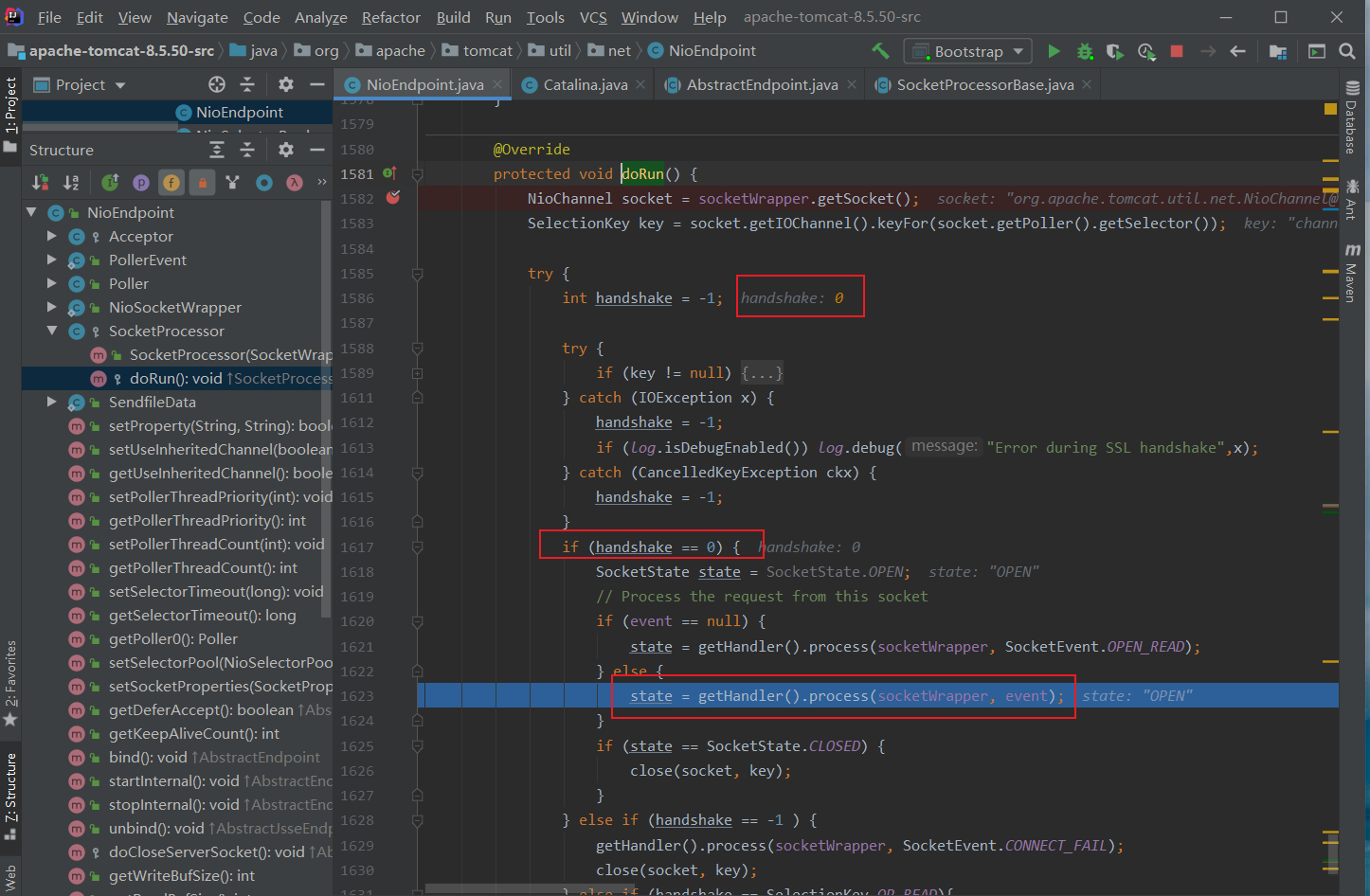This screenshot has width=1370, height=896.
Task: Run the Bootstrap configuration
Action: [1054, 51]
